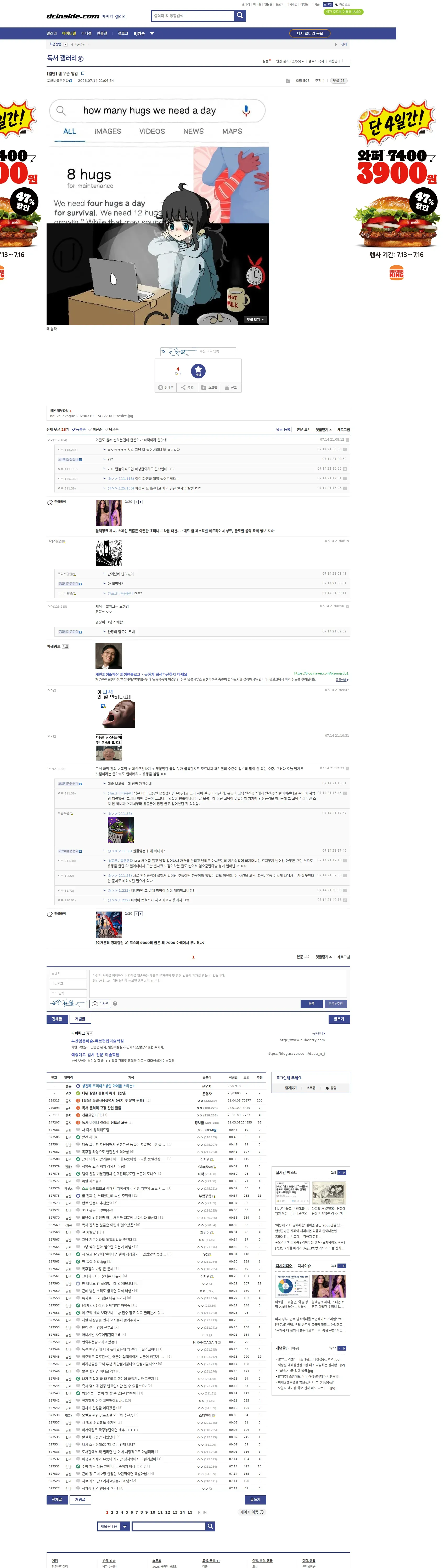Advance the 개념글 side panel to next page
The image size is (445, 1568).
[x=345, y=1348]
